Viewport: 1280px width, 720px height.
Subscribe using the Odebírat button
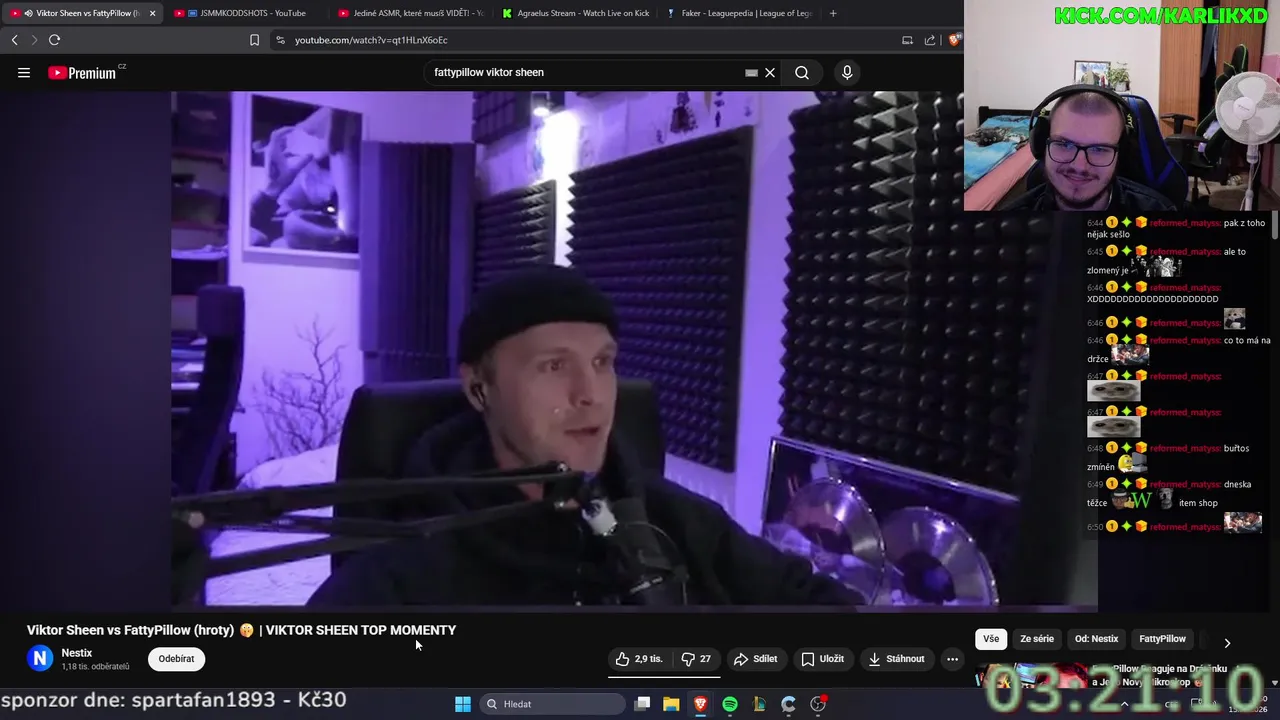point(176,659)
